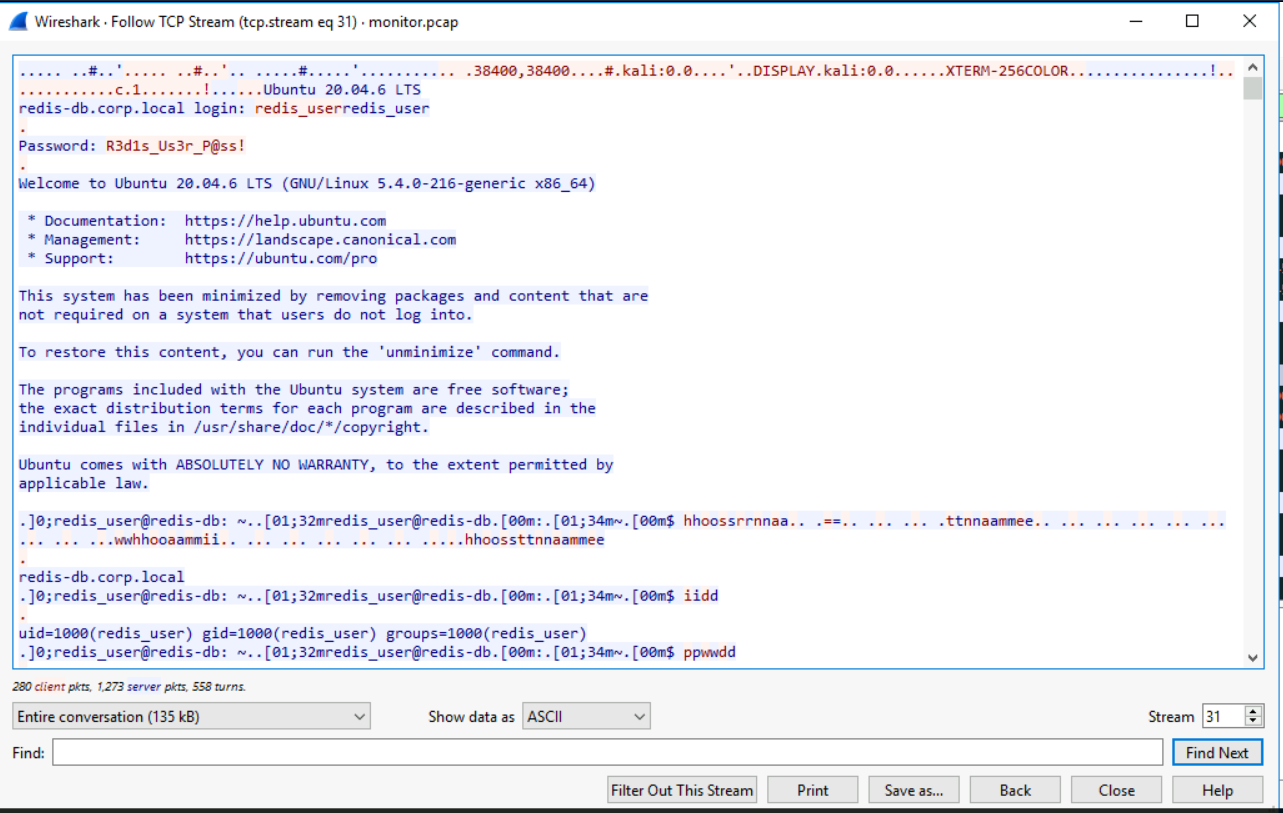Click the iidd command text

(701, 596)
